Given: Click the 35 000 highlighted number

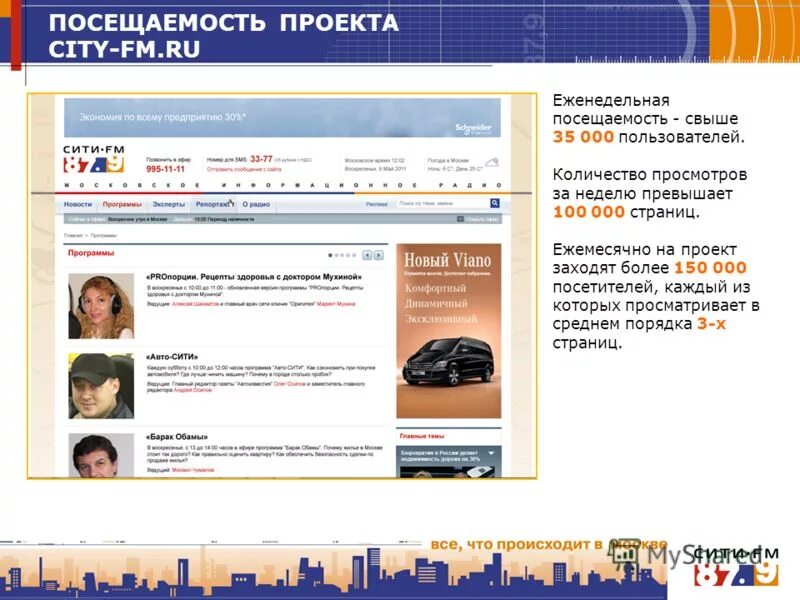Looking at the screenshot, I should (583, 137).
